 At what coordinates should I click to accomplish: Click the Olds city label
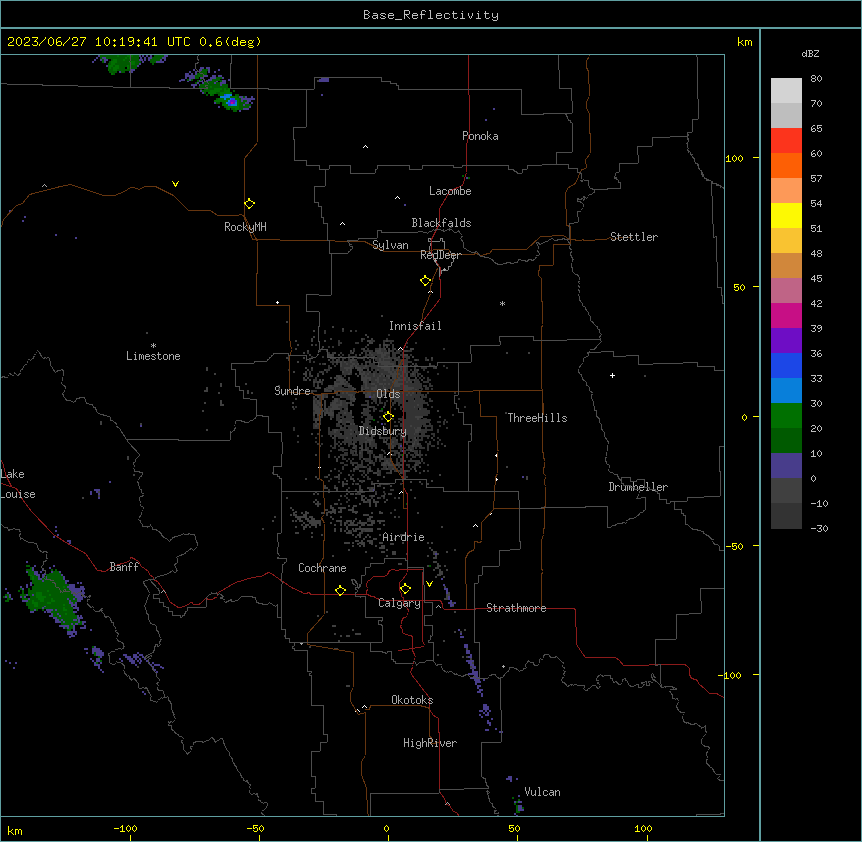[388, 394]
